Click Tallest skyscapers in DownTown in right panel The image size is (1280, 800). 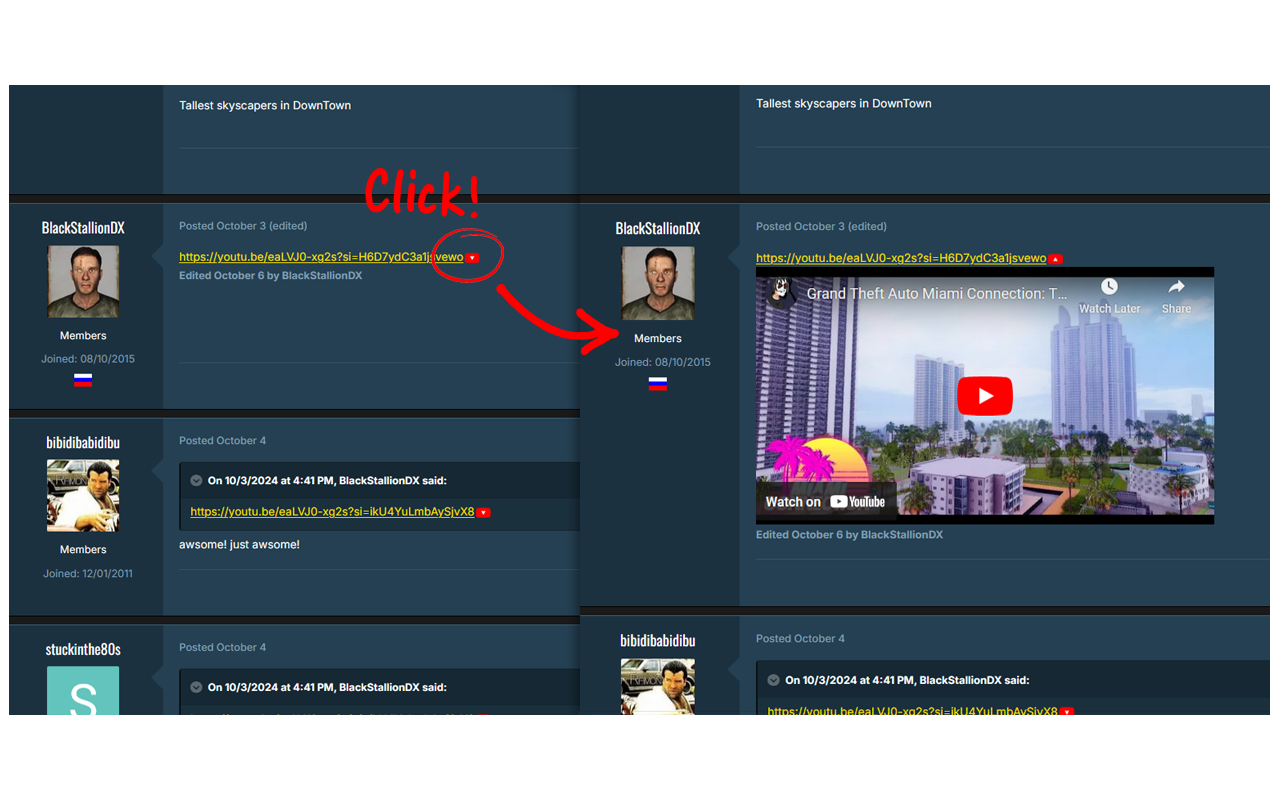pyautogui.click(x=843, y=104)
